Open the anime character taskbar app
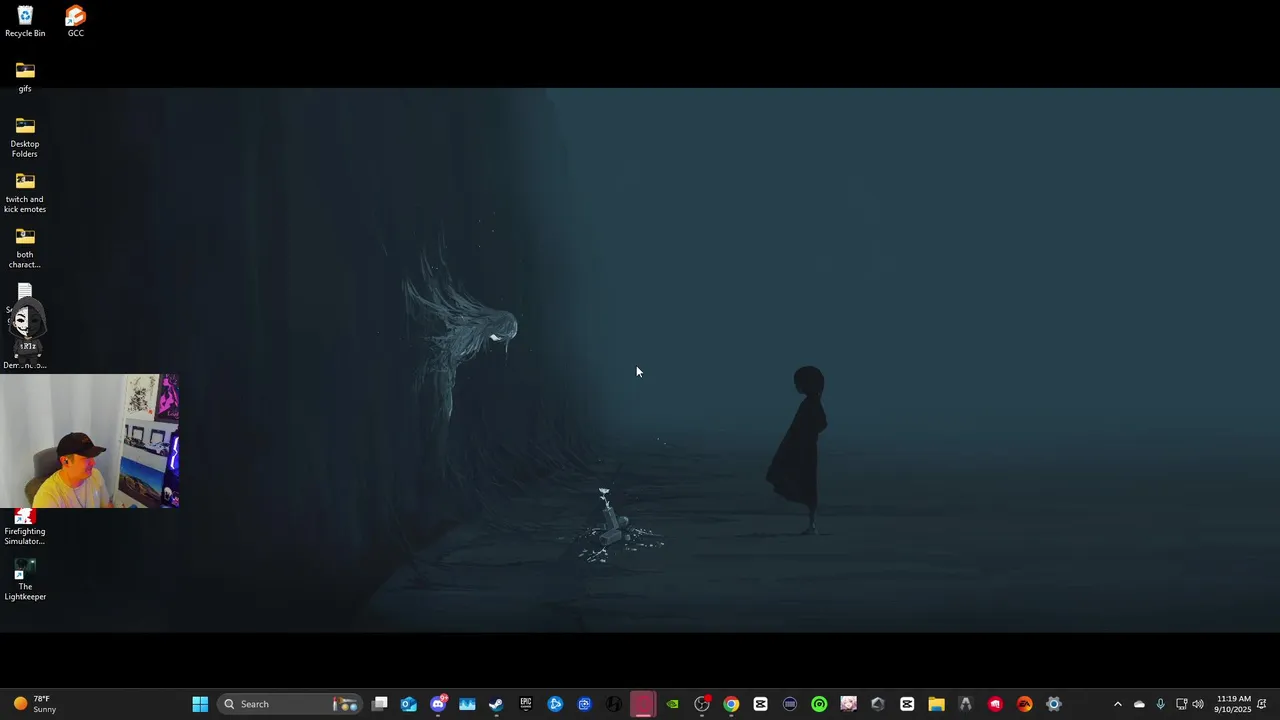The width and height of the screenshot is (1280, 720). click(x=848, y=704)
